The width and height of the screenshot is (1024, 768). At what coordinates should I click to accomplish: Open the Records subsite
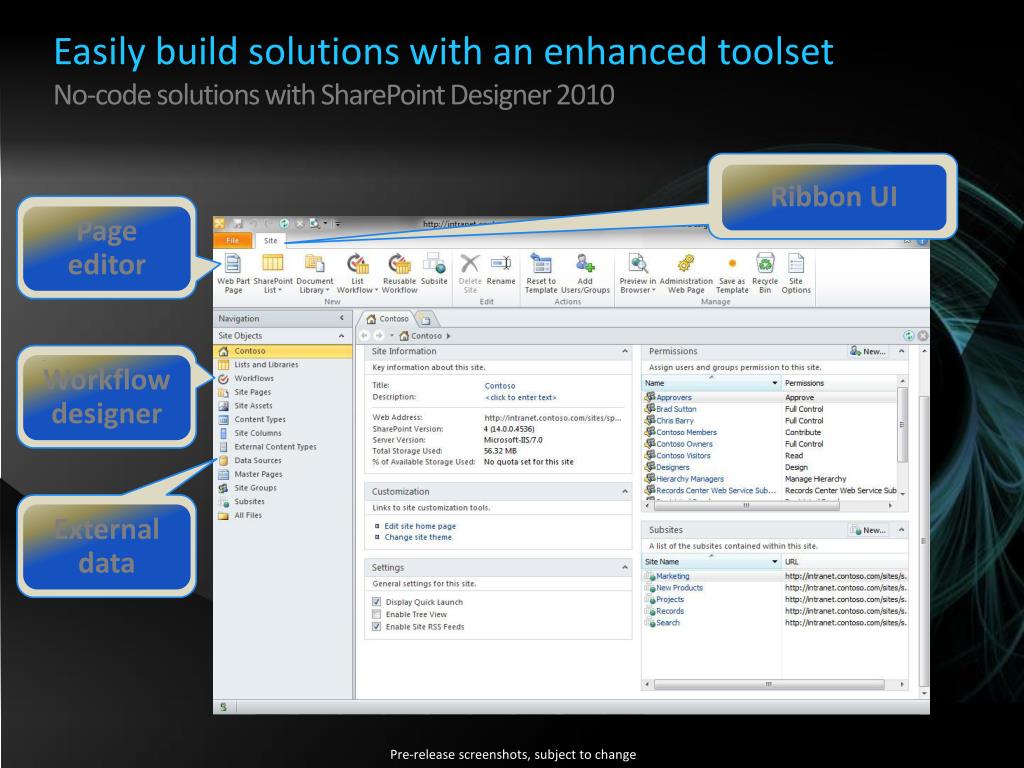(x=669, y=611)
